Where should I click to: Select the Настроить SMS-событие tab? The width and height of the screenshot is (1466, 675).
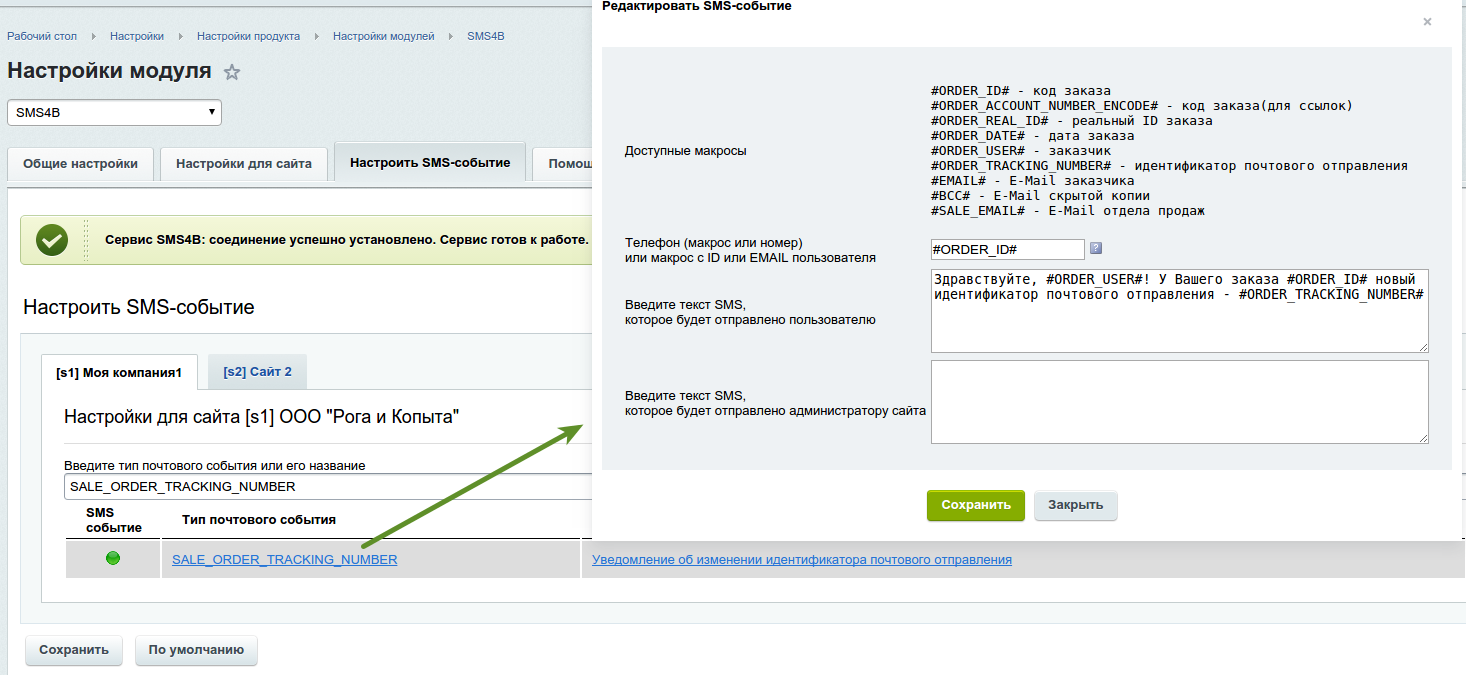[430, 163]
